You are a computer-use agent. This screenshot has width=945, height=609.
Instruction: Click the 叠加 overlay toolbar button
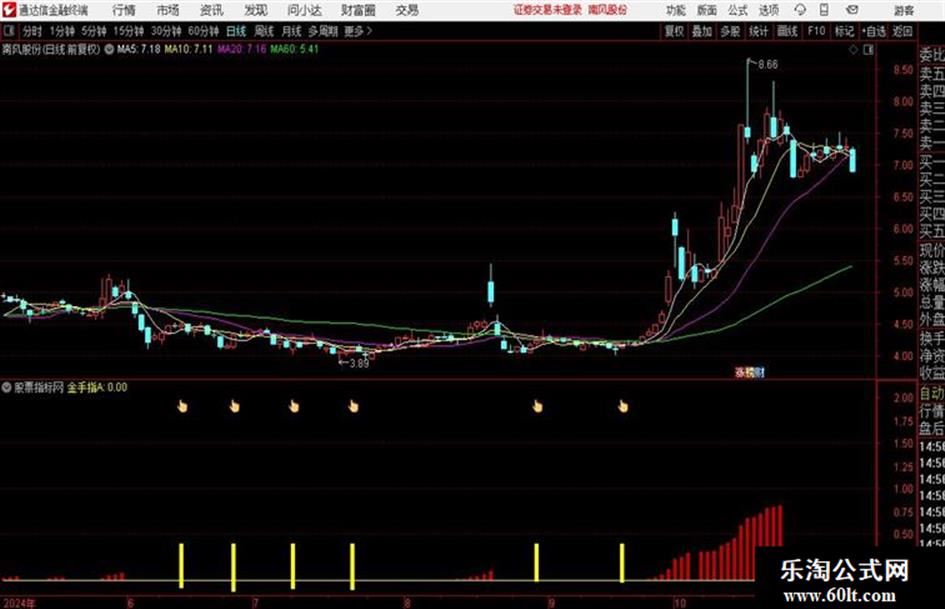point(702,31)
